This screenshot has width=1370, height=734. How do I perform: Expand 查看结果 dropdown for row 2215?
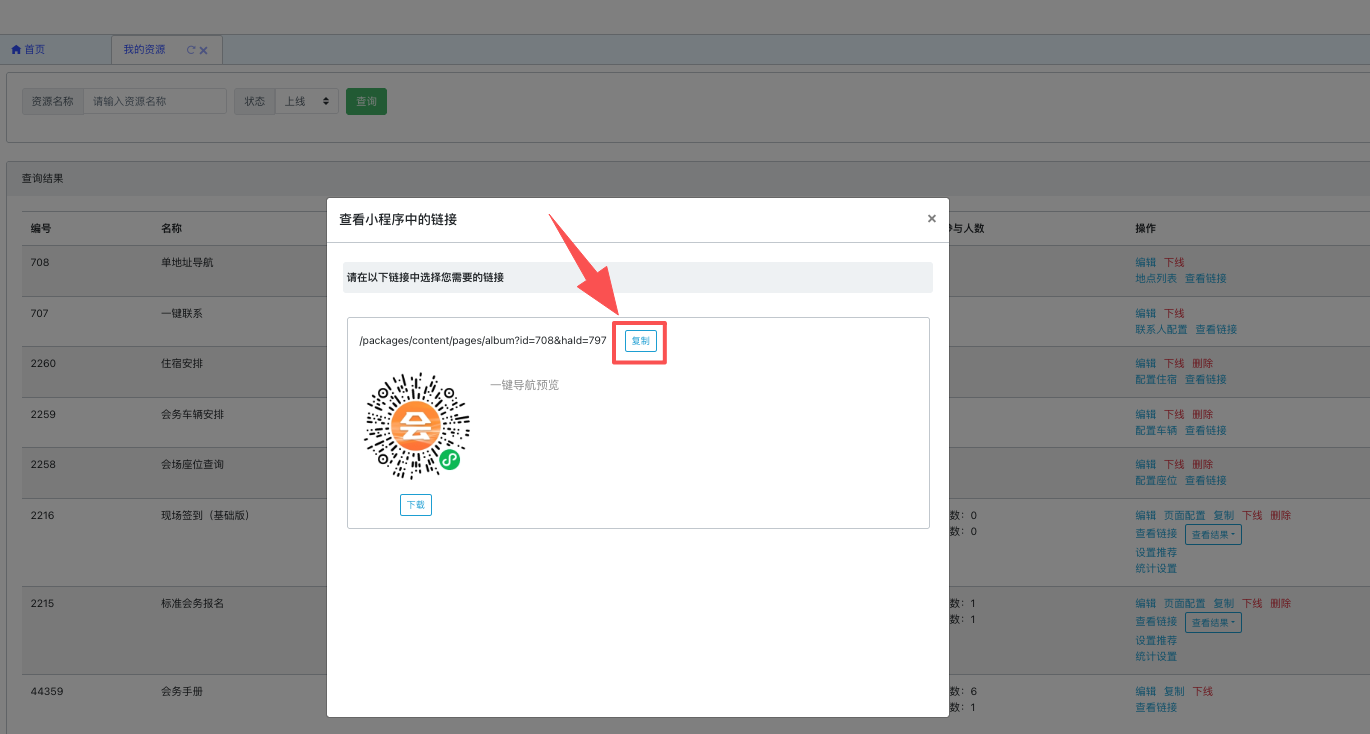1213,623
